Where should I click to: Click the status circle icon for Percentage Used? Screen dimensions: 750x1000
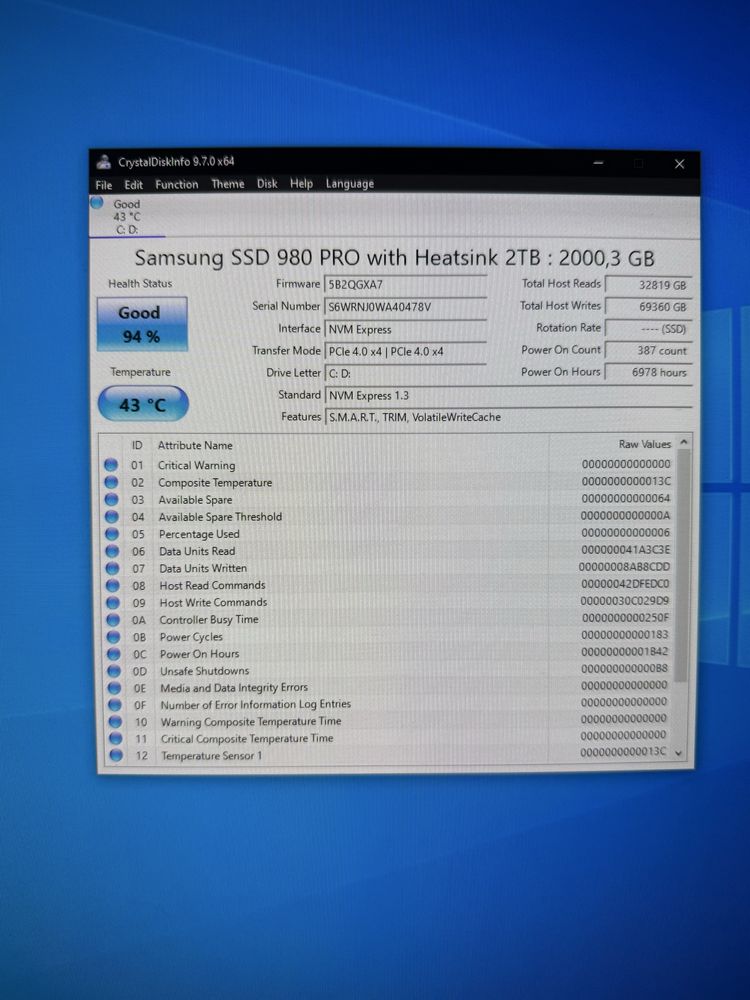[112, 534]
